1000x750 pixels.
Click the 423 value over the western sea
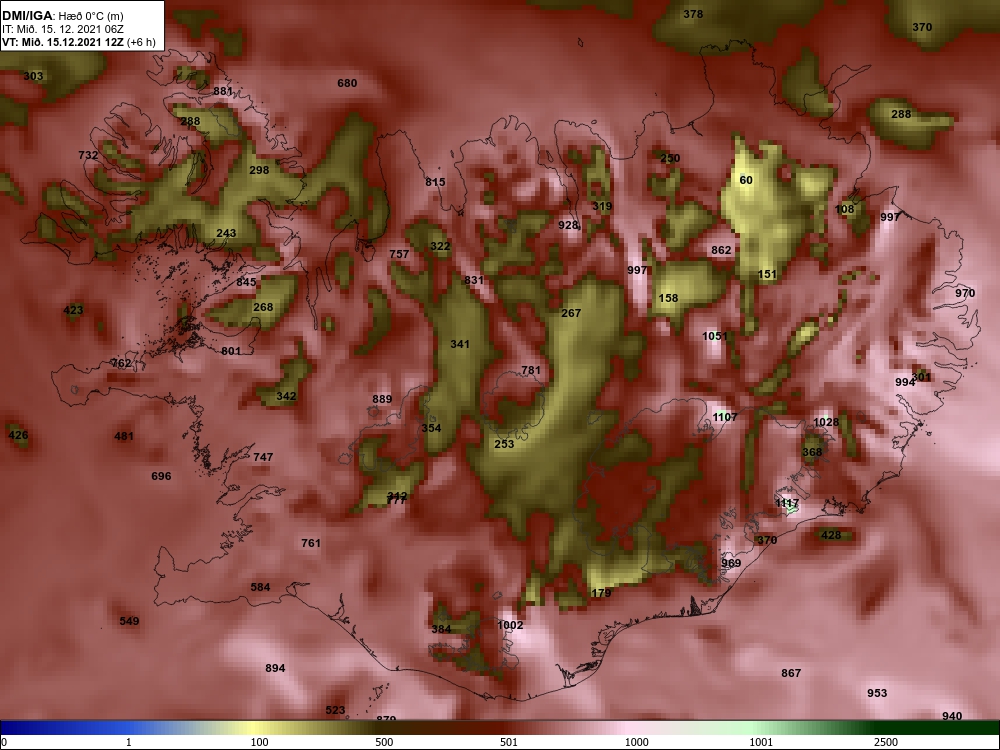tap(73, 311)
